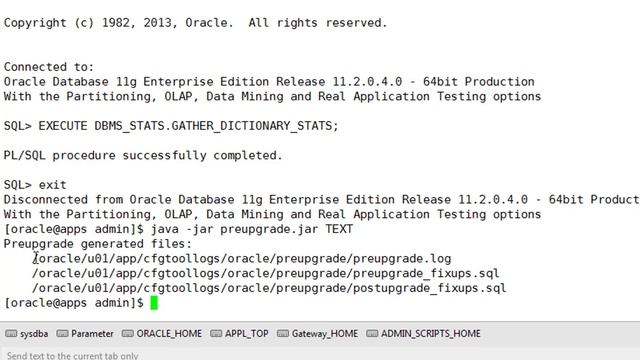
Task: Click 'Preupgrade generated files:' text
Action: (98, 244)
